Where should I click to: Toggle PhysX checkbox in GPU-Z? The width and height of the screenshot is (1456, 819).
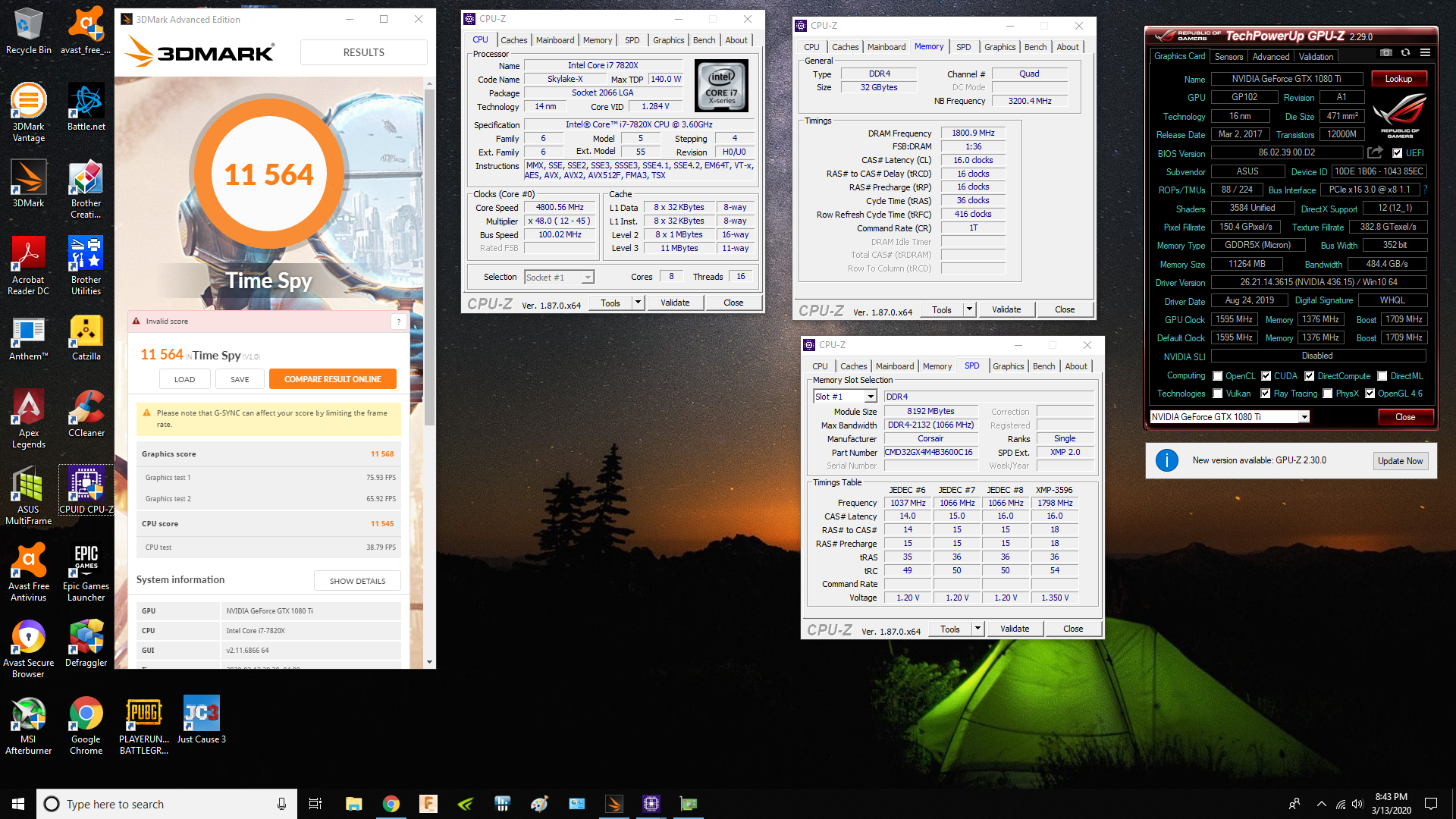(1328, 394)
